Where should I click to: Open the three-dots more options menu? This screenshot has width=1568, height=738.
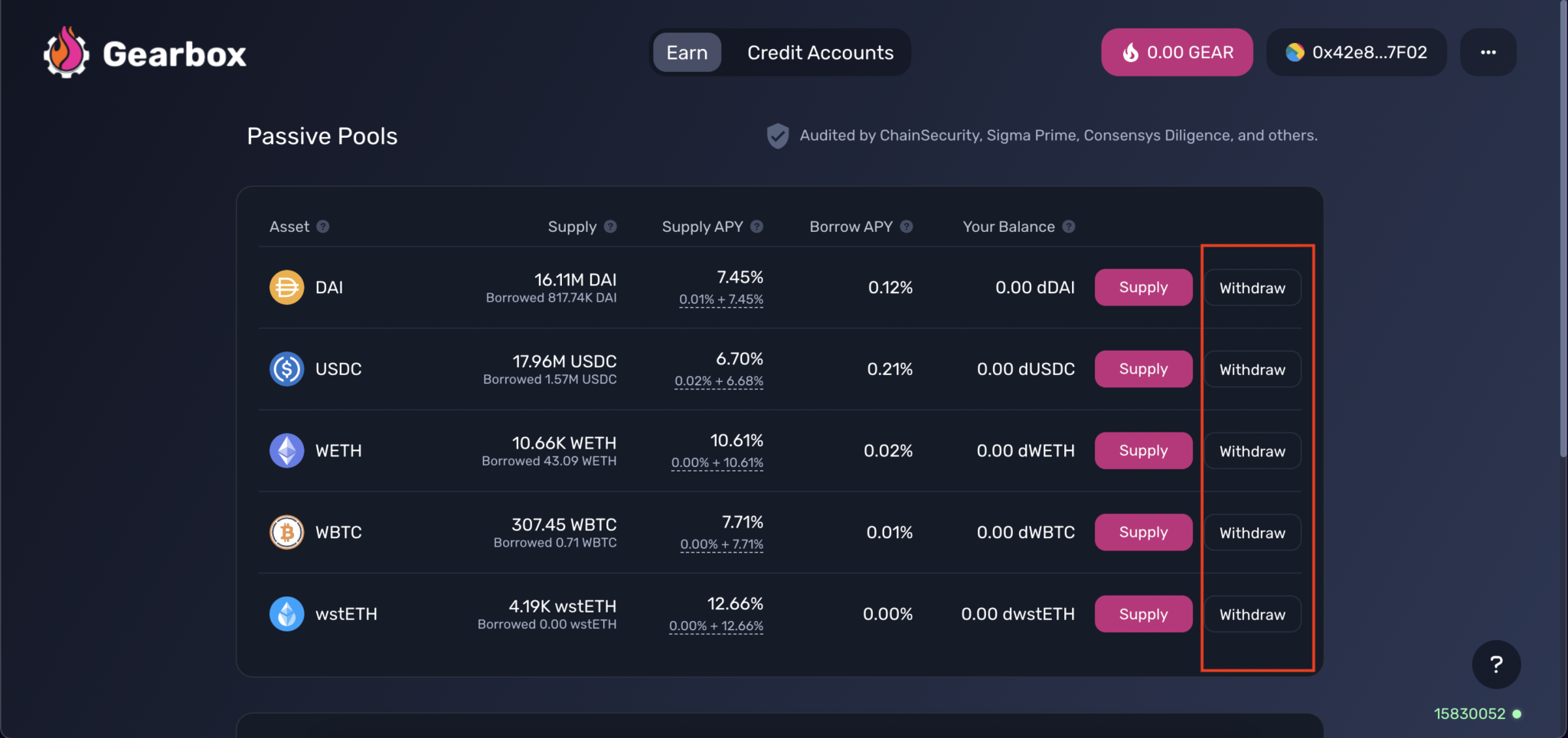click(1488, 53)
